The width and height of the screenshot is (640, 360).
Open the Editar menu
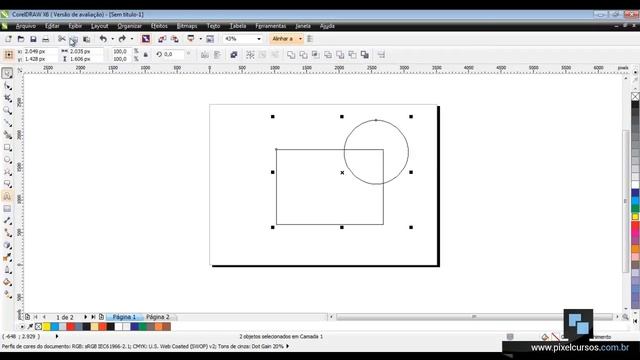(x=52, y=26)
